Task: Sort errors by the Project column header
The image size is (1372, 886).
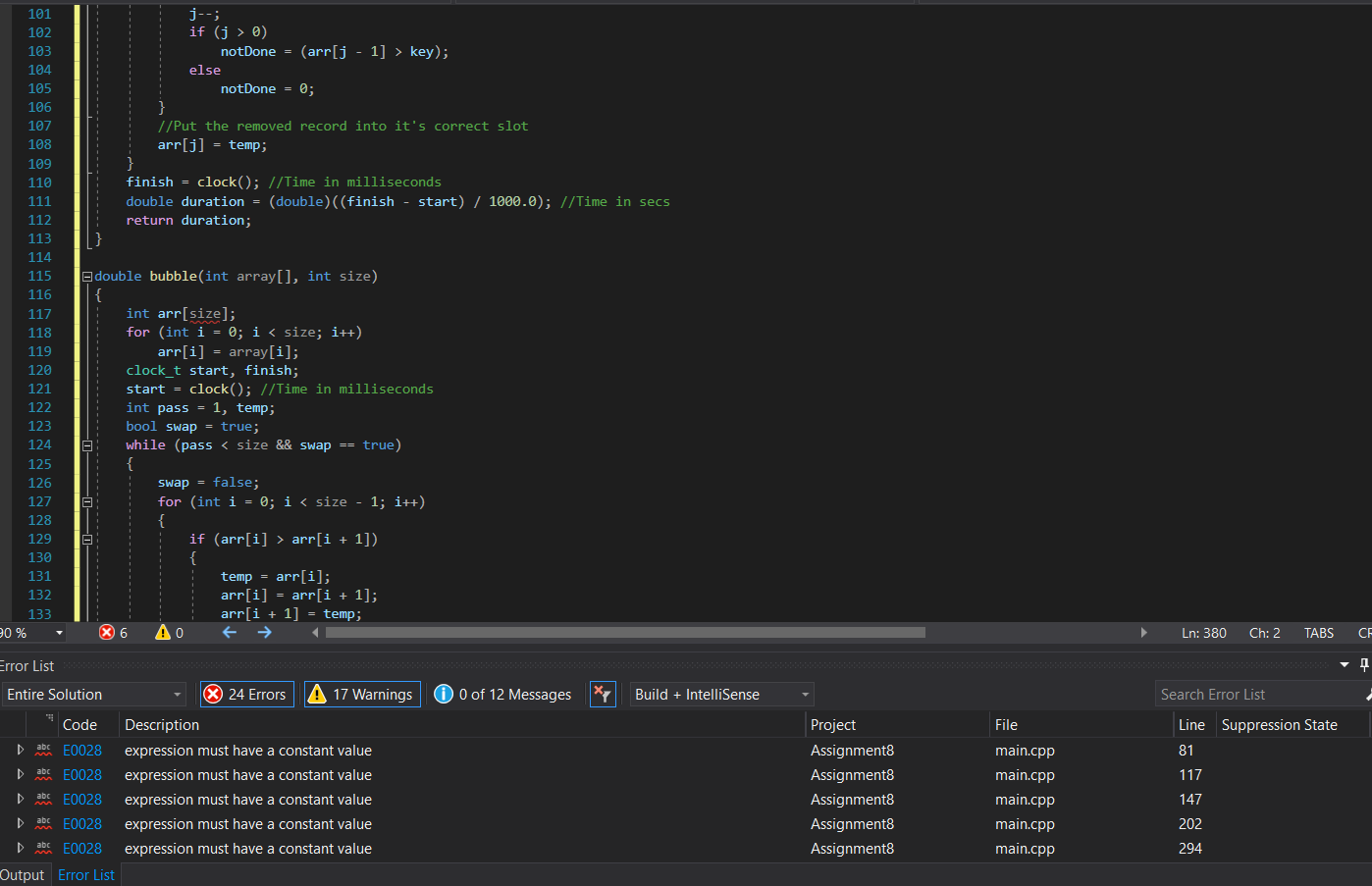Action: pos(897,725)
